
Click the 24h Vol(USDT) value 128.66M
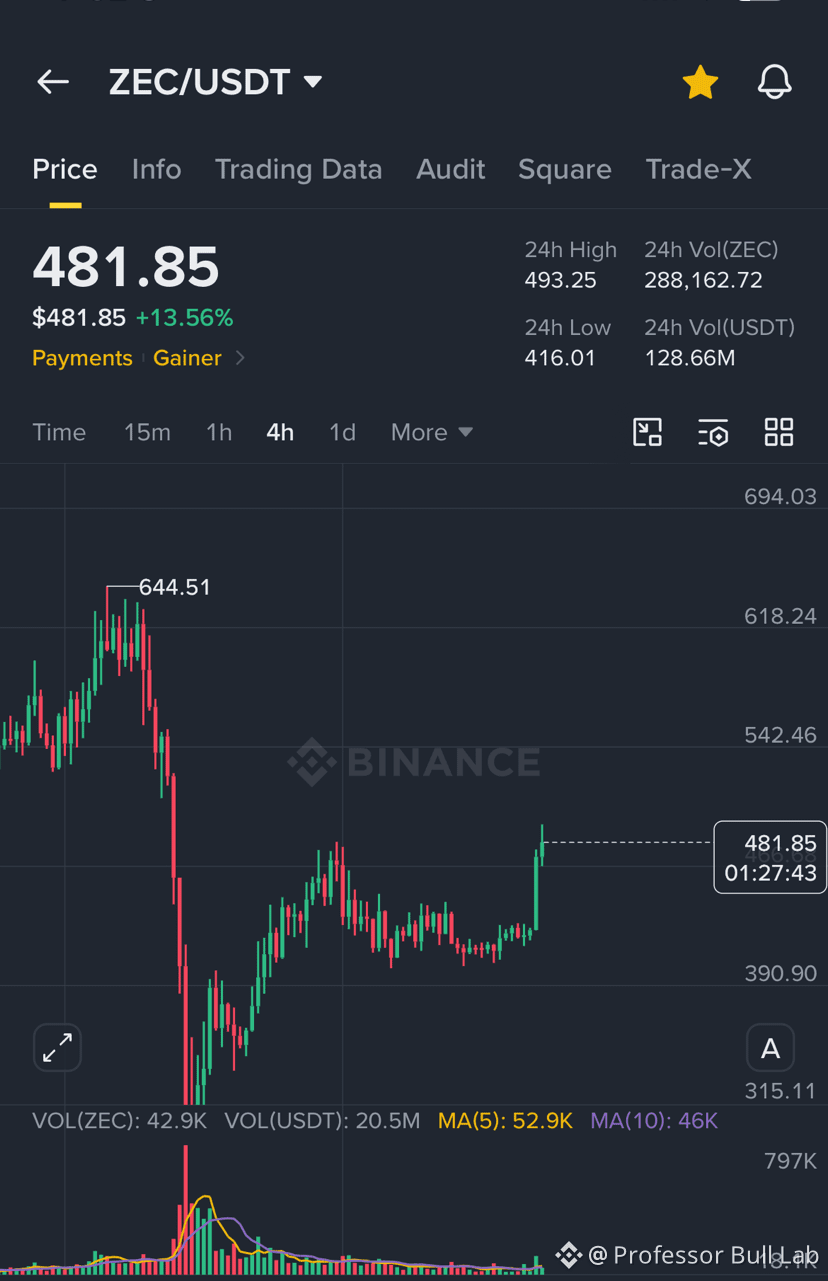pos(690,358)
